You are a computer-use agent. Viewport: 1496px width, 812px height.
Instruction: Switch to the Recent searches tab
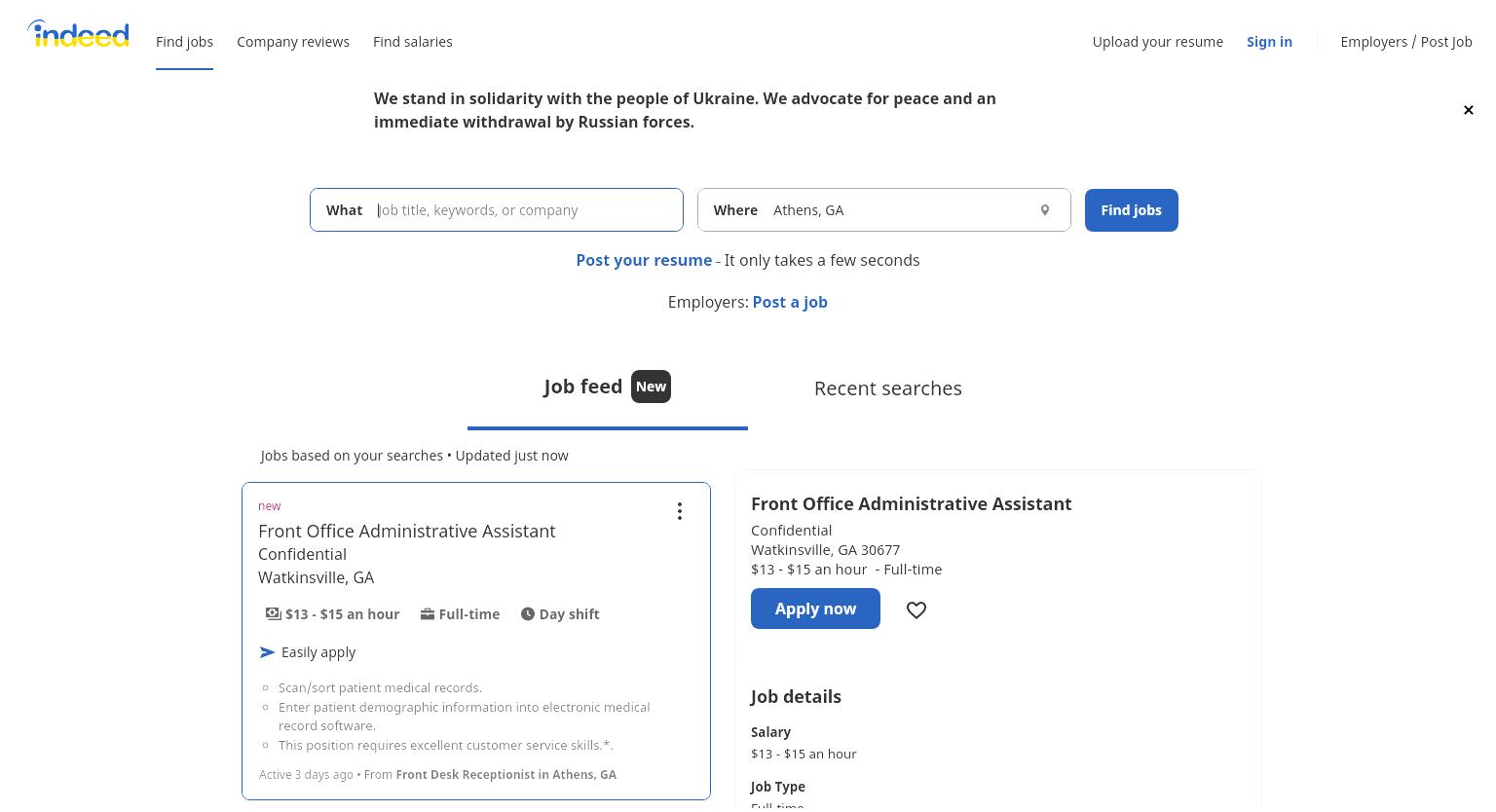[x=888, y=388]
